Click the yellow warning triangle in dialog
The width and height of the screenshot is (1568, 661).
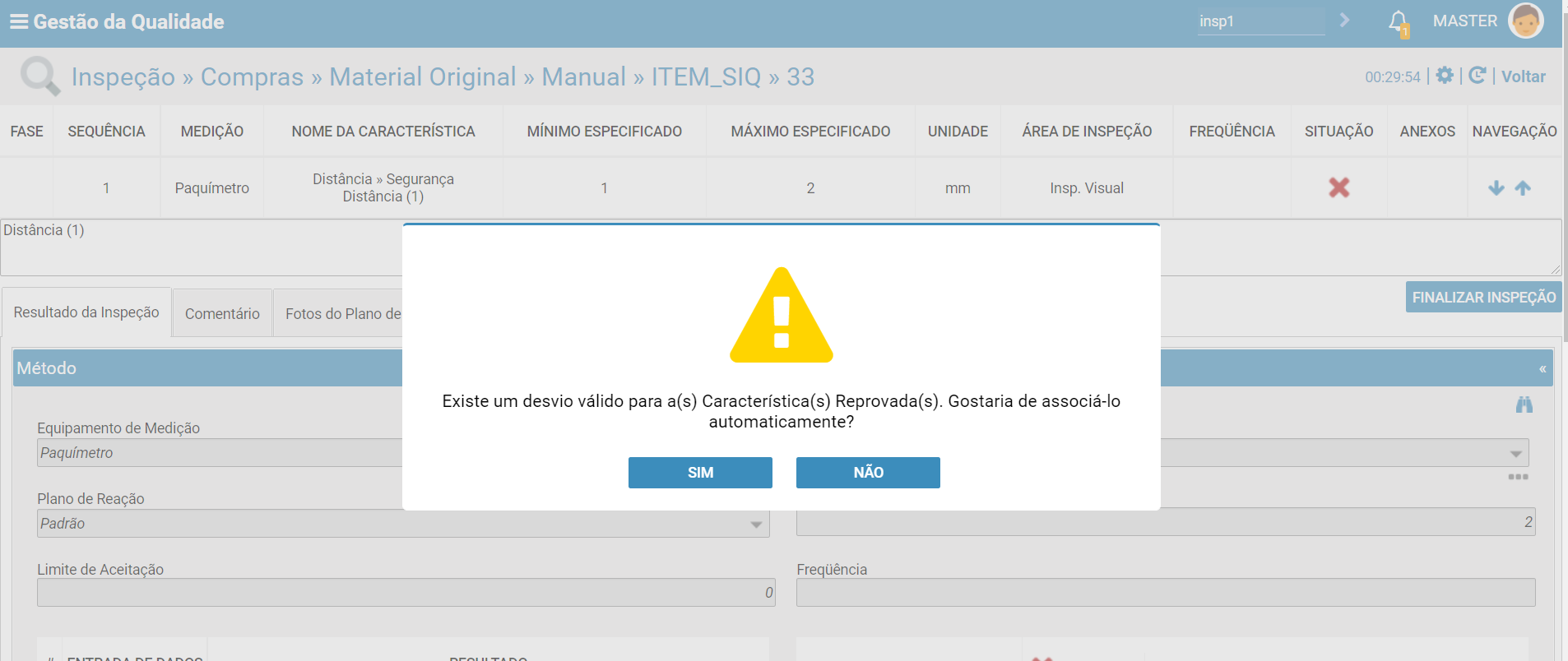[782, 315]
